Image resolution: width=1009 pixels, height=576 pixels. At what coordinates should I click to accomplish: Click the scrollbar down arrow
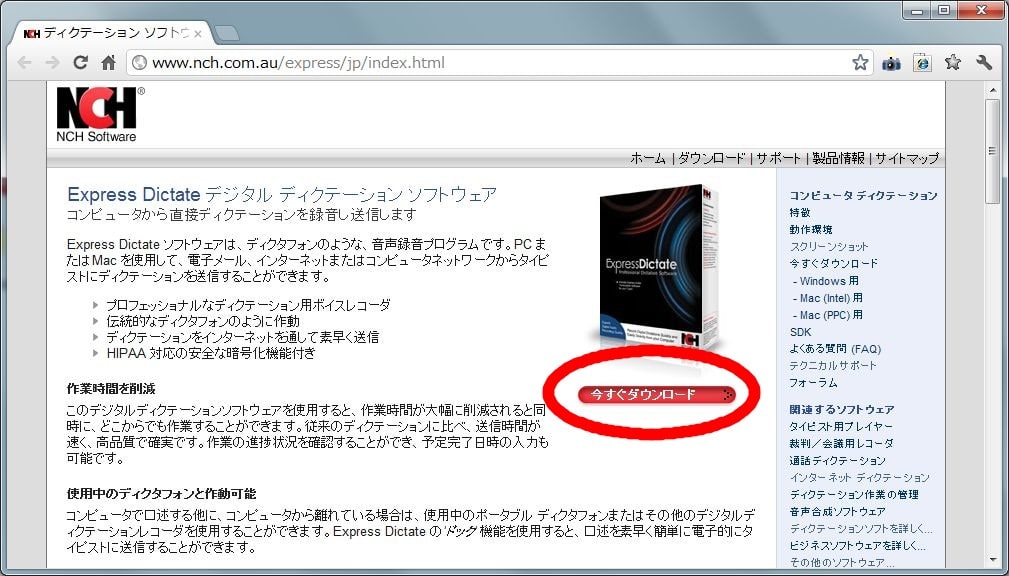pyautogui.click(x=992, y=560)
